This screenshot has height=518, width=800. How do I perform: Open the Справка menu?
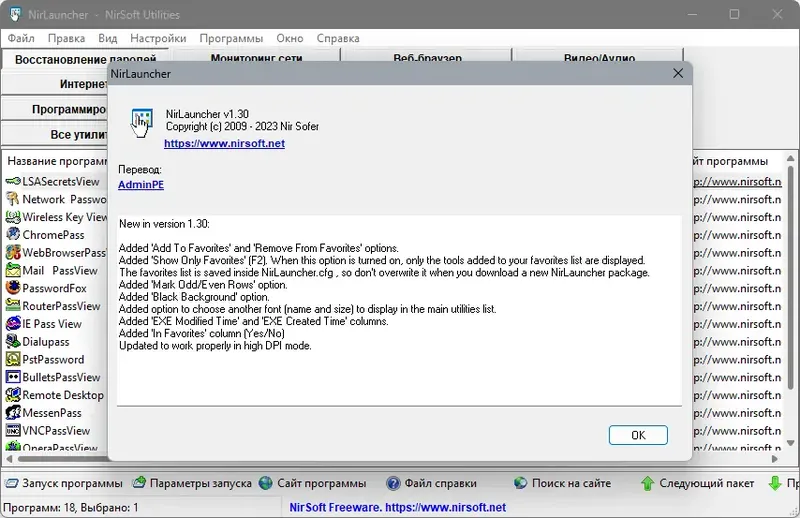(338, 38)
